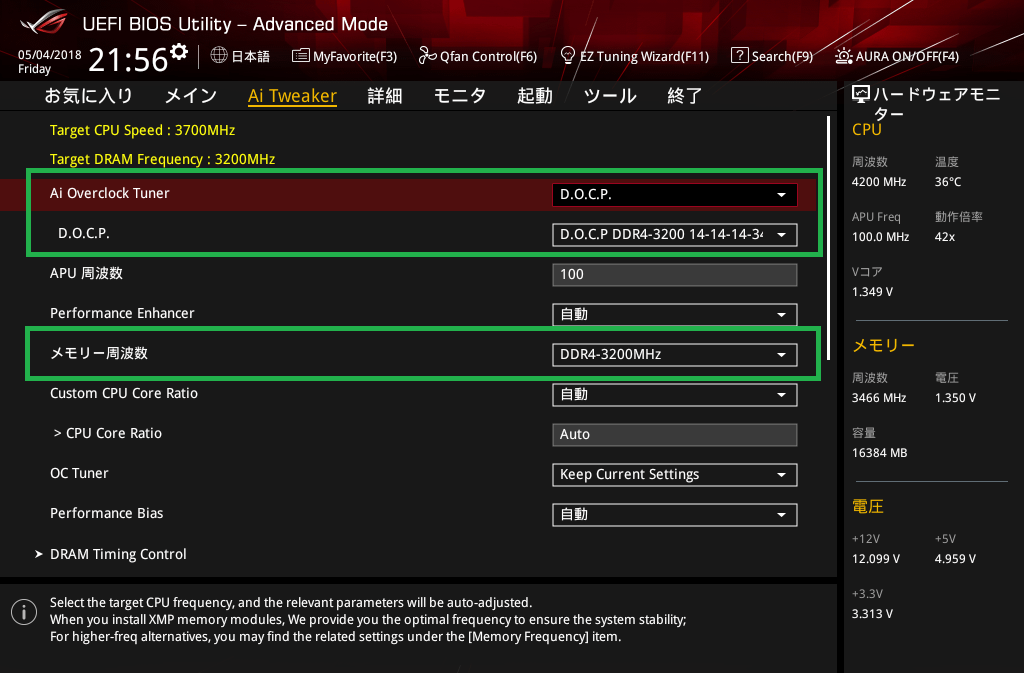The height and width of the screenshot is (673, 1024).
Task: Open Qfan Control(F6)
Action: tap(477, 56)
